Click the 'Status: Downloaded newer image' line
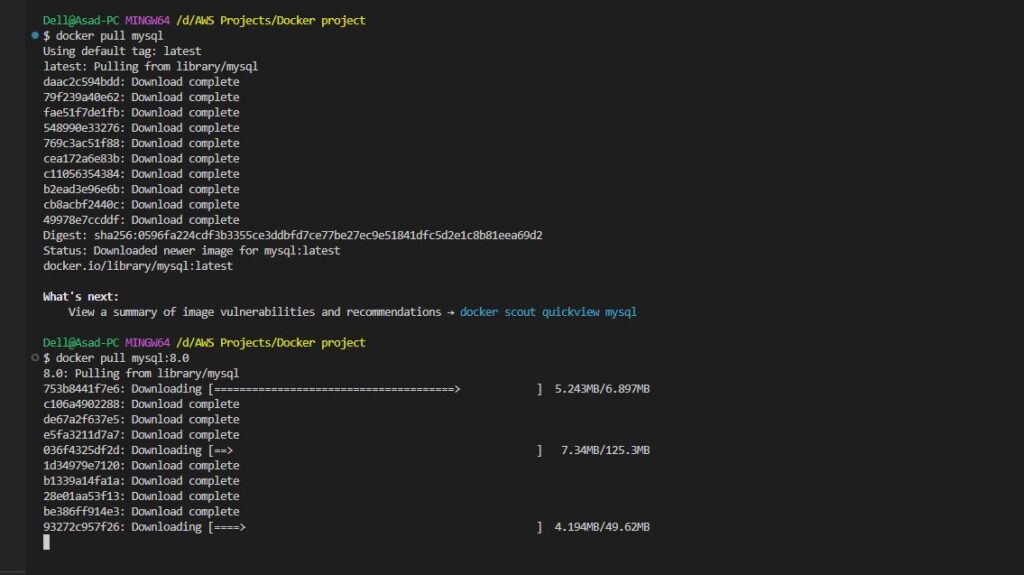Screen dimensions: 1024x575 tap(191, 251)
